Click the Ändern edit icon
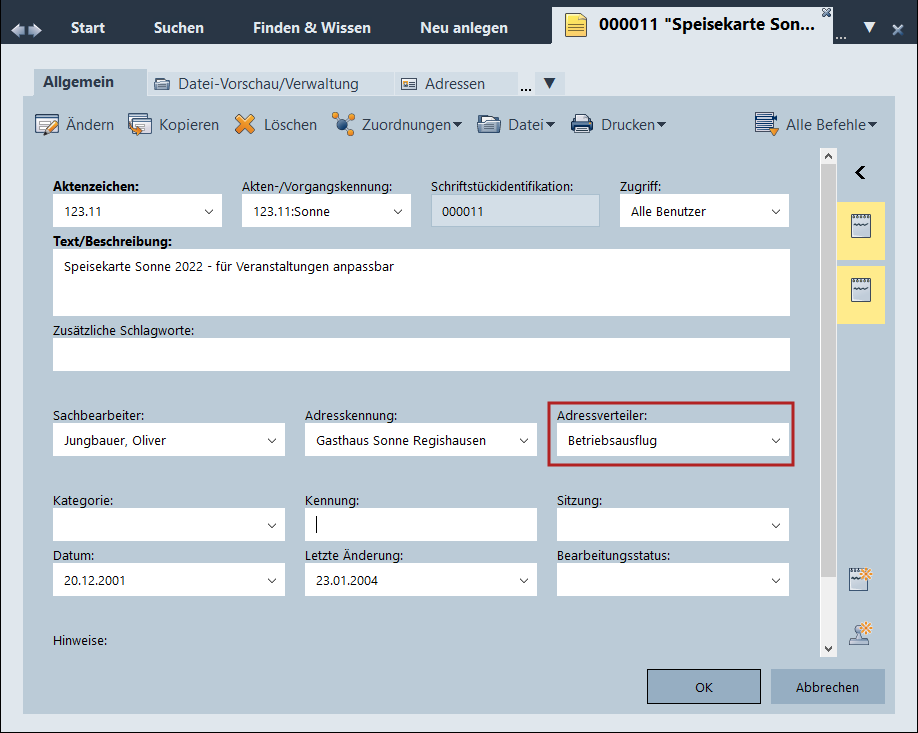The width and height of the screenshot is (918, 733). [x=47, y=125]
